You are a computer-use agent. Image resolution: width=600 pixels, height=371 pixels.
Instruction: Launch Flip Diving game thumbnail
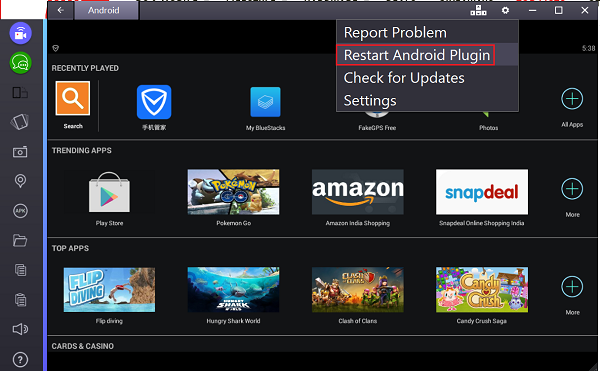pos(109,290)
